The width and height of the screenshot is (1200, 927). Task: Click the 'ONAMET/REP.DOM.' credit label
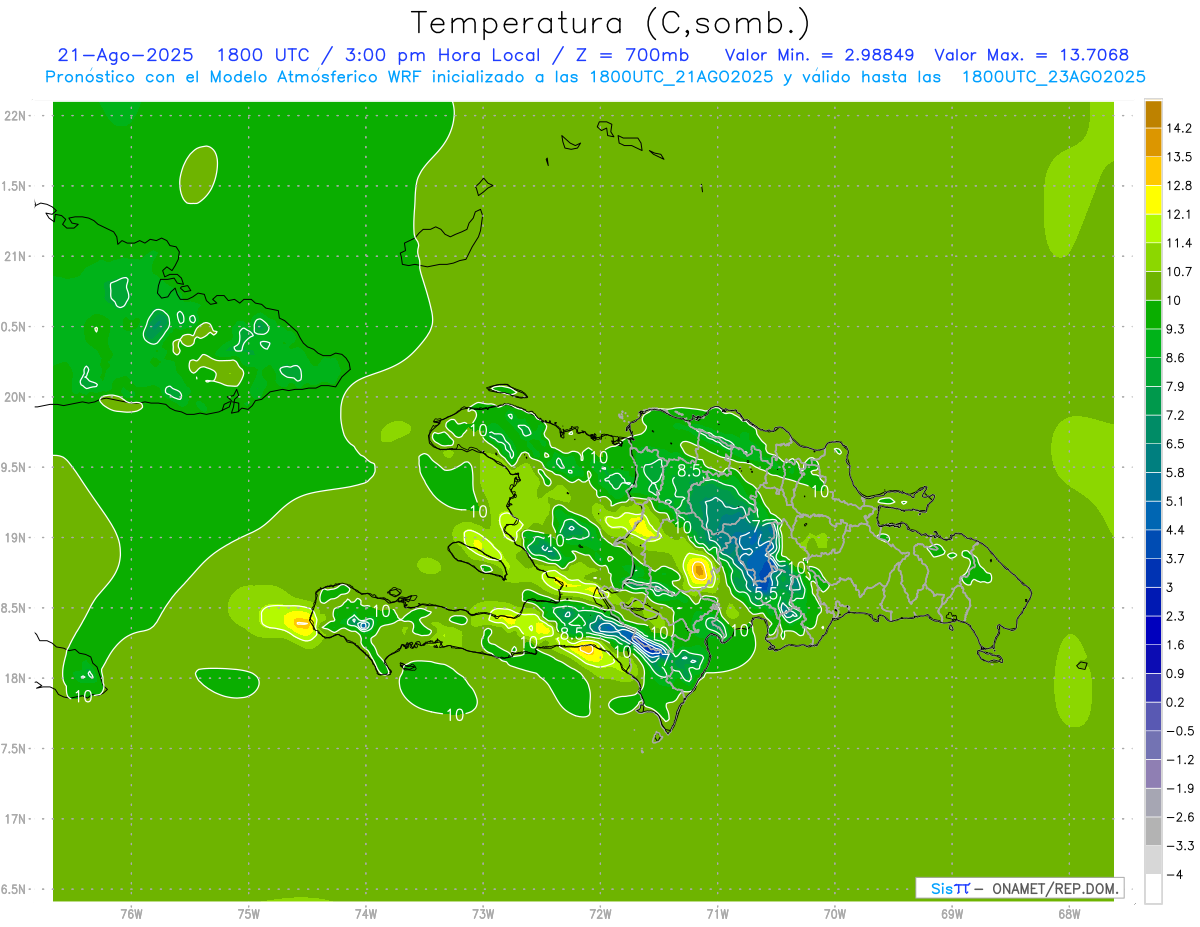point(1055,888)
